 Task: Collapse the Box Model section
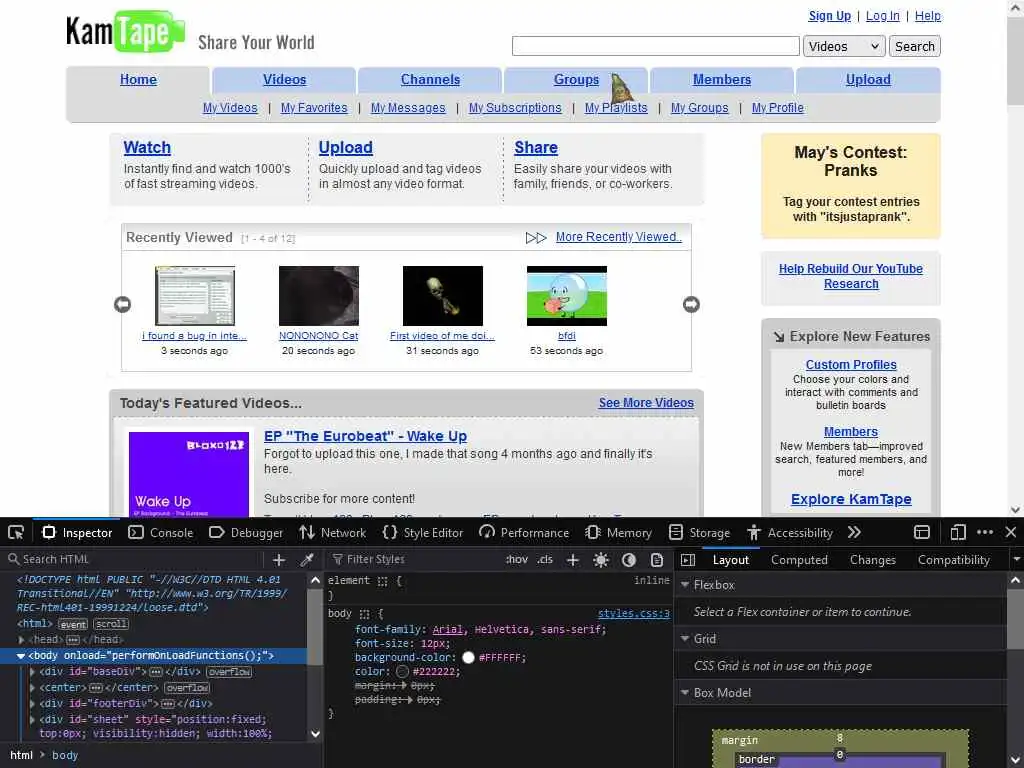[x=685, y=693]
